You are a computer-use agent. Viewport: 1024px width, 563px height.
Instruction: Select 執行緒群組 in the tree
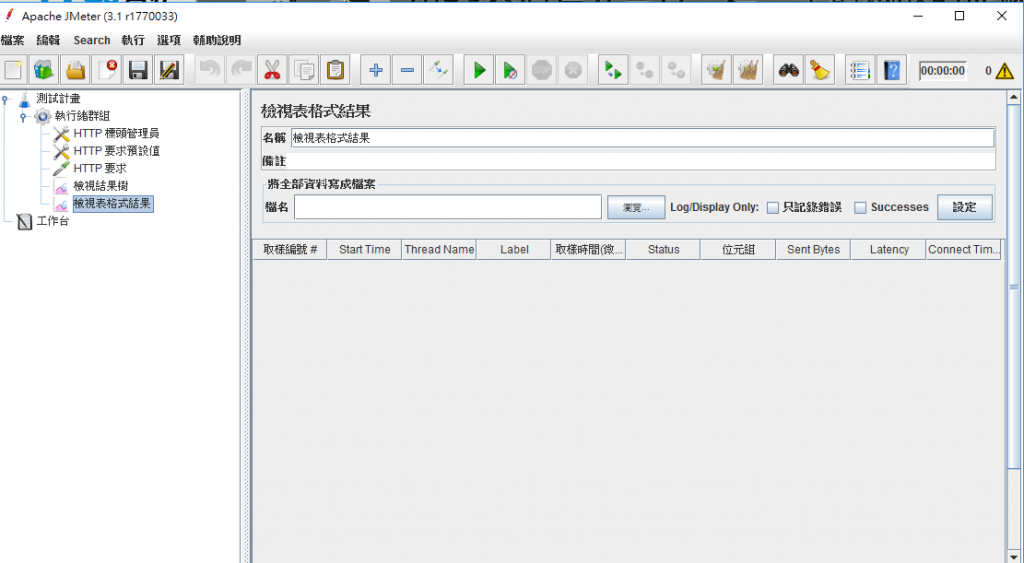83,116
